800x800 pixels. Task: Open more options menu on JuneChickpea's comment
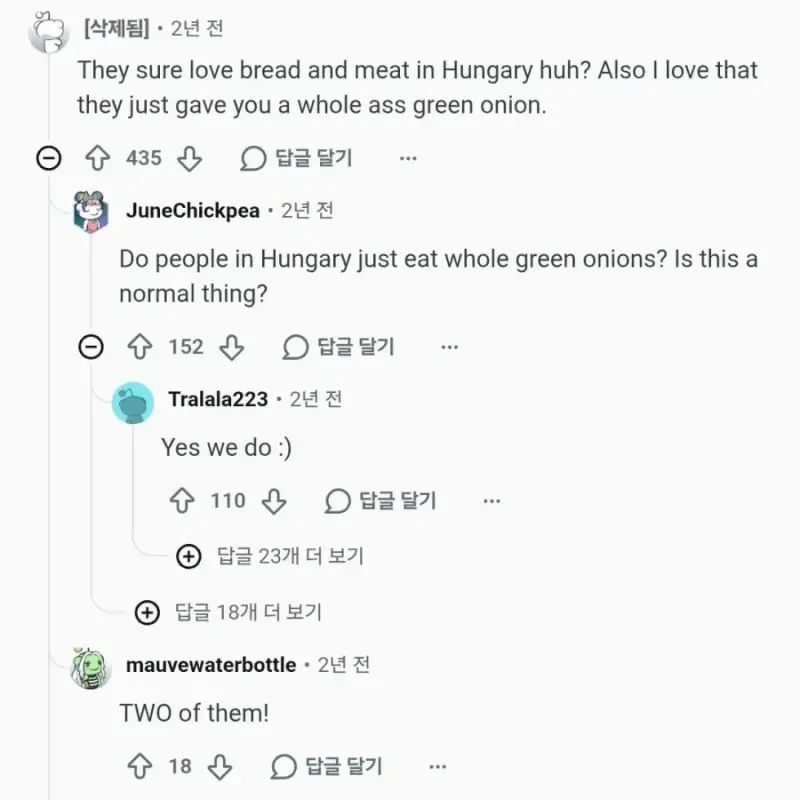[449, 347]
